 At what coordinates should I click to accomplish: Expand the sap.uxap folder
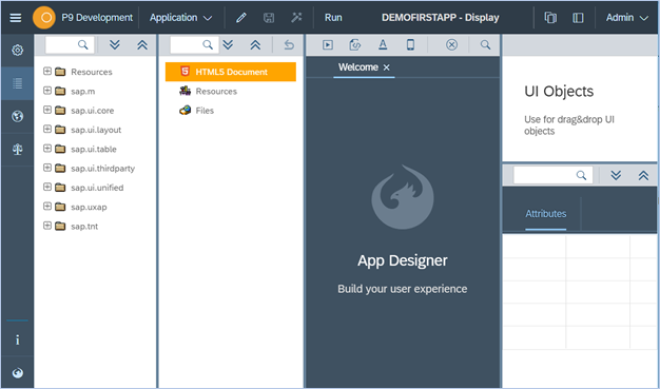pos(47,207)
